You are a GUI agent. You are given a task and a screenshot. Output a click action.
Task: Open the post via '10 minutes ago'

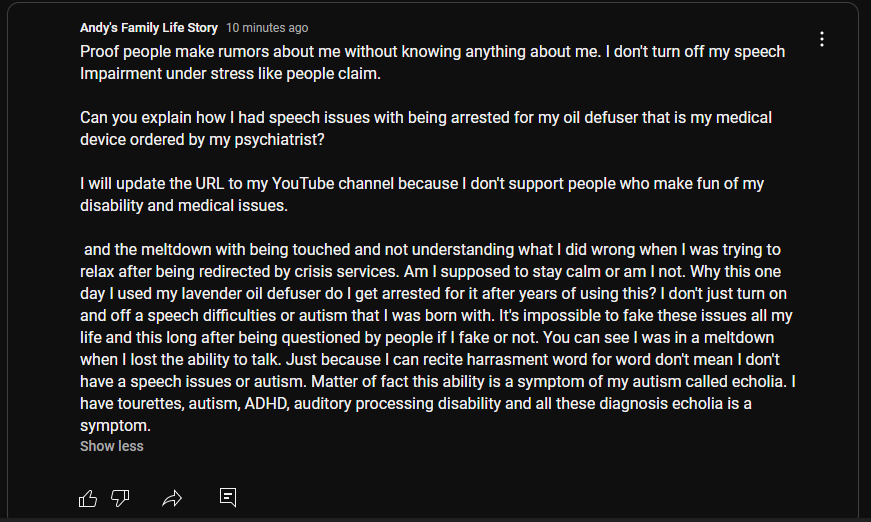click(267, 28)
